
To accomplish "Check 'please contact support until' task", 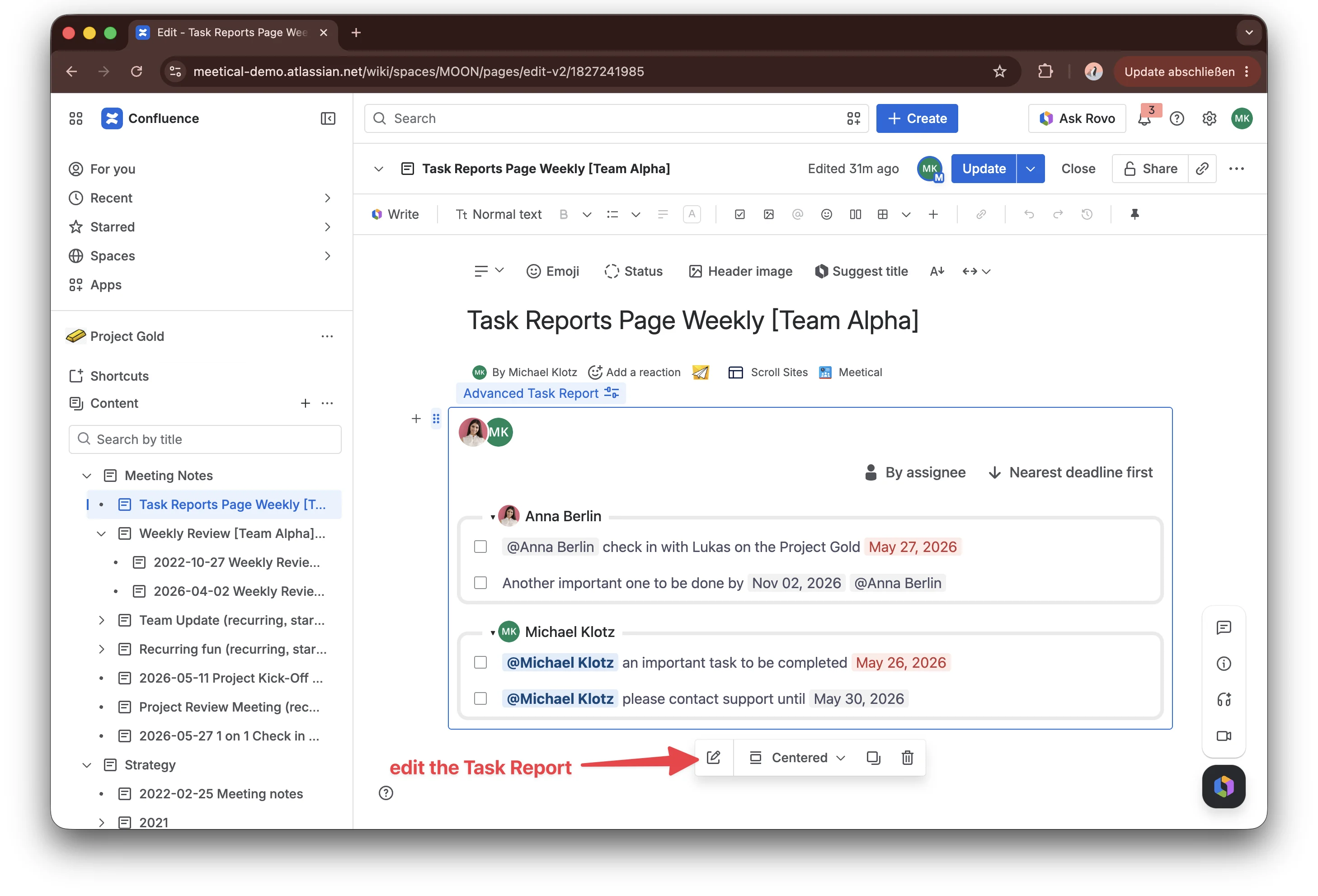I will pyautogui.click(x=480, y=698).
